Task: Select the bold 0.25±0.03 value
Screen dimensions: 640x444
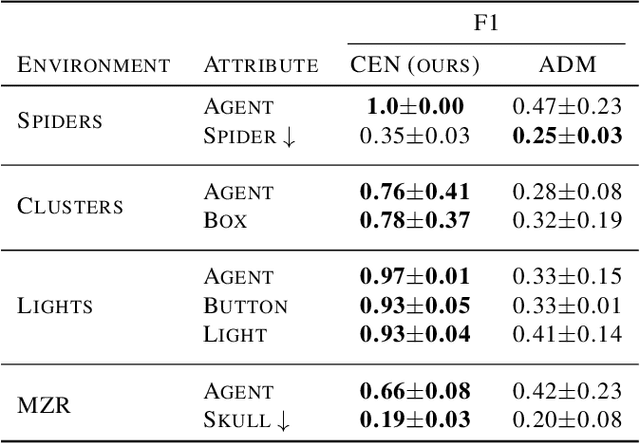Action: point(567,138)
